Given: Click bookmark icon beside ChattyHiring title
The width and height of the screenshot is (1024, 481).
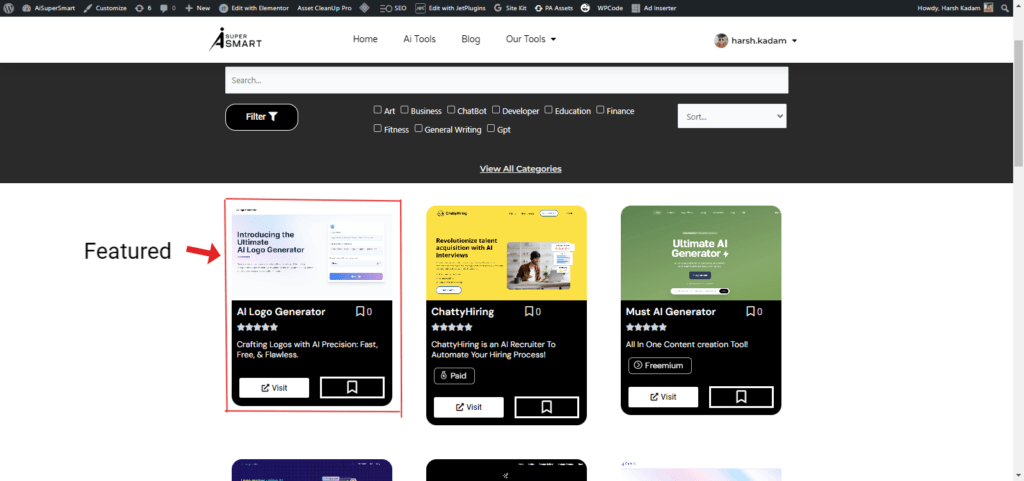Looking at the screenshot, I should tap(529, 312).
